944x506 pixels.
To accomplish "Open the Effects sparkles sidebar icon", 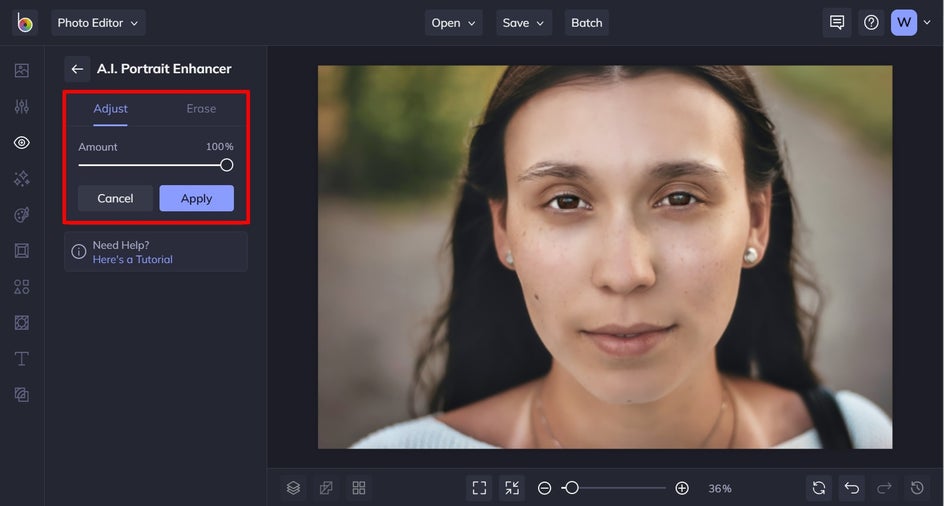I will coord(22,179).
